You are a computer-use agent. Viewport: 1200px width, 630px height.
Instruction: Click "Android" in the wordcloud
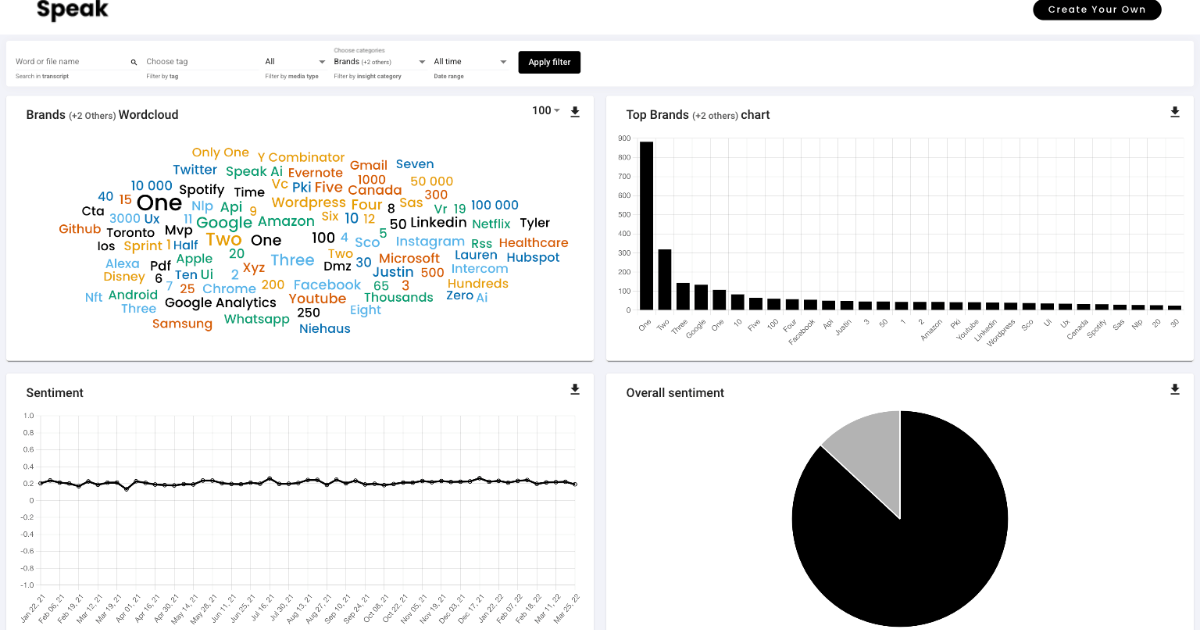click(133, 295)
